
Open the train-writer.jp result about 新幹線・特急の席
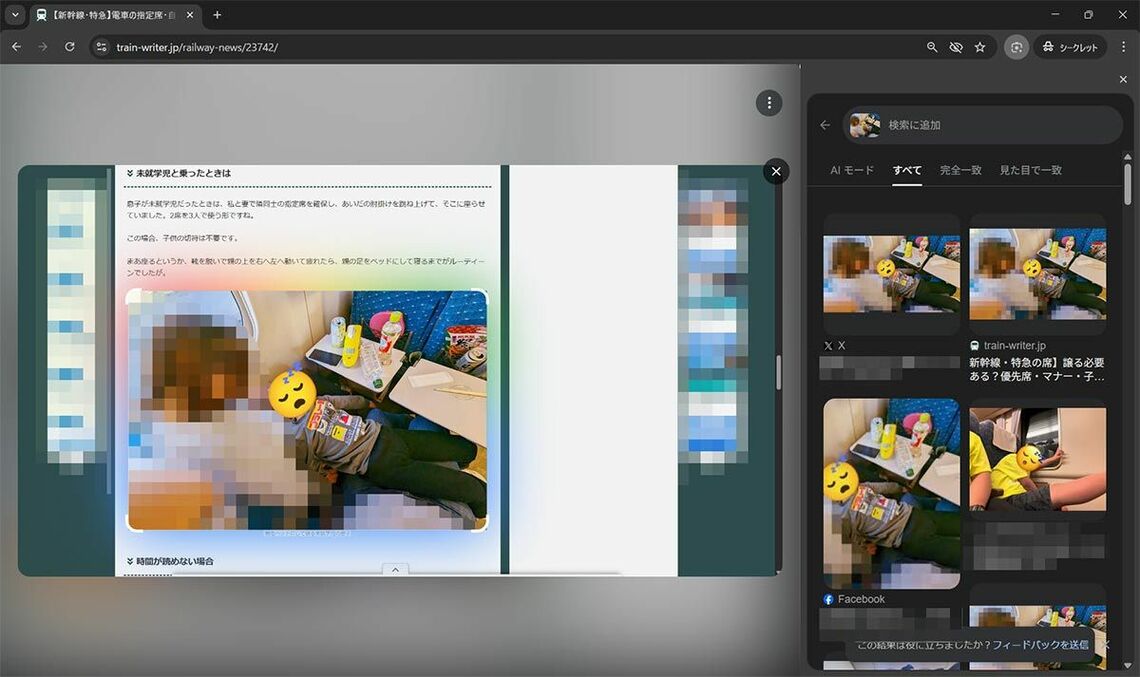[x=1037, y=367]
